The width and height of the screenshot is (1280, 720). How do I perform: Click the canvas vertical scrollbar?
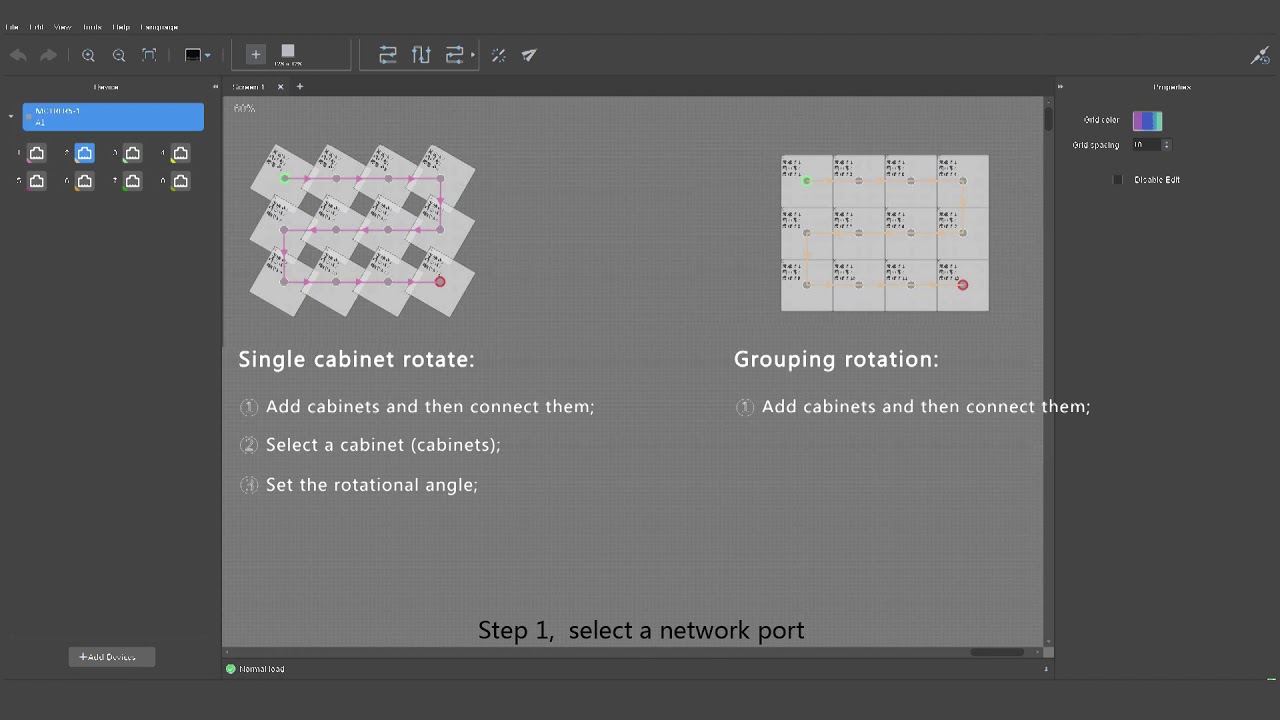point(1048,119)
